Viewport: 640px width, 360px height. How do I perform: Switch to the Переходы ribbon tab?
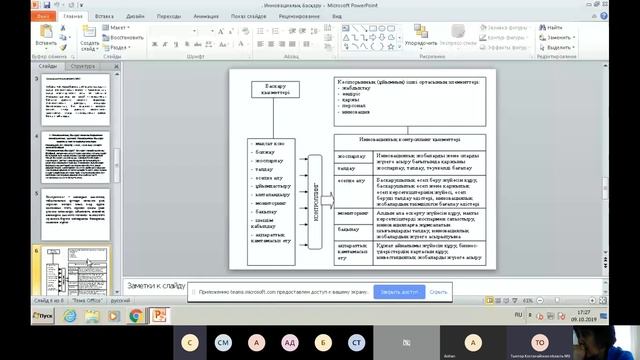pos(169,16)
